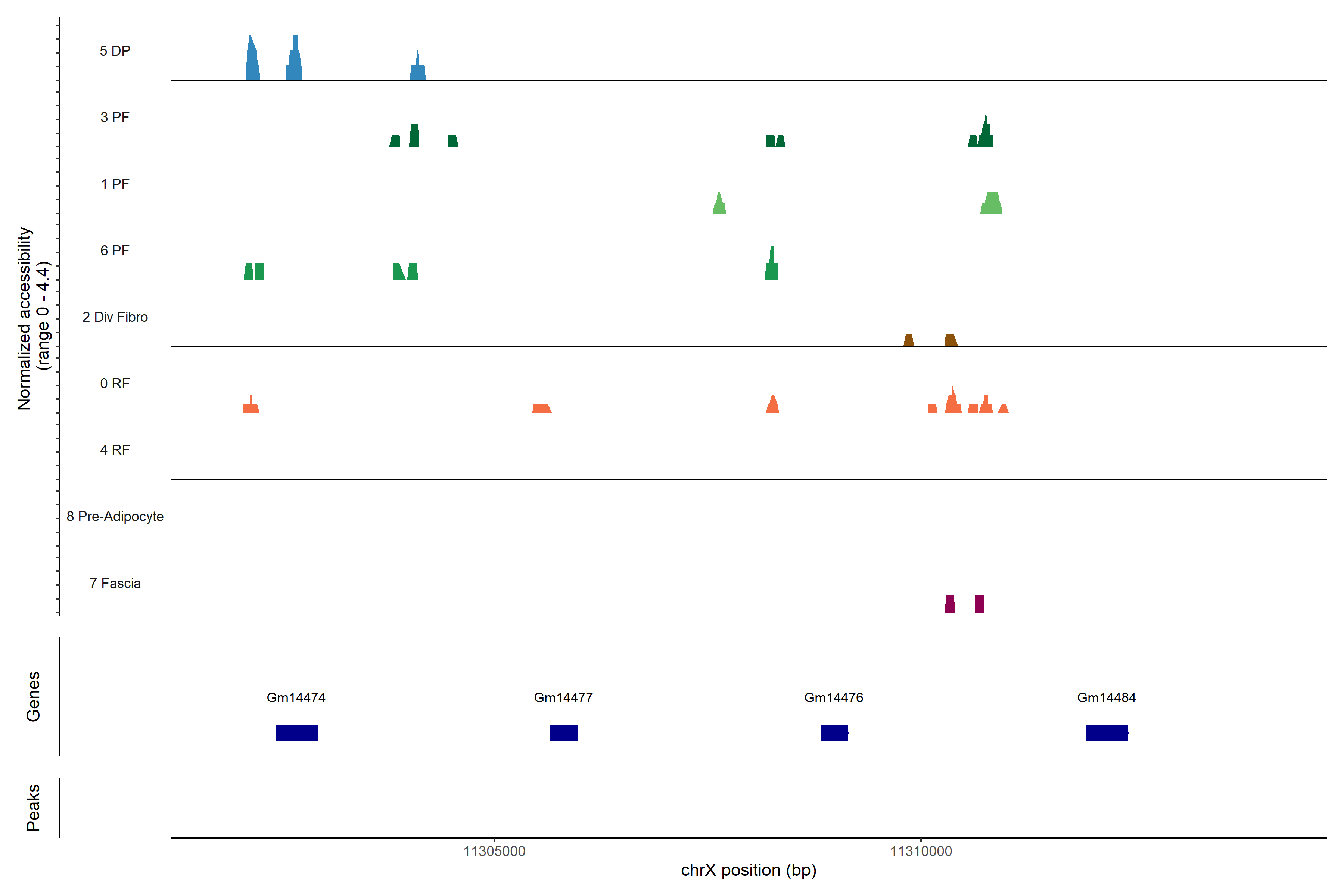Select the 2 Div Fibro track label
The image size is (1344, 896).
point(115,317)
